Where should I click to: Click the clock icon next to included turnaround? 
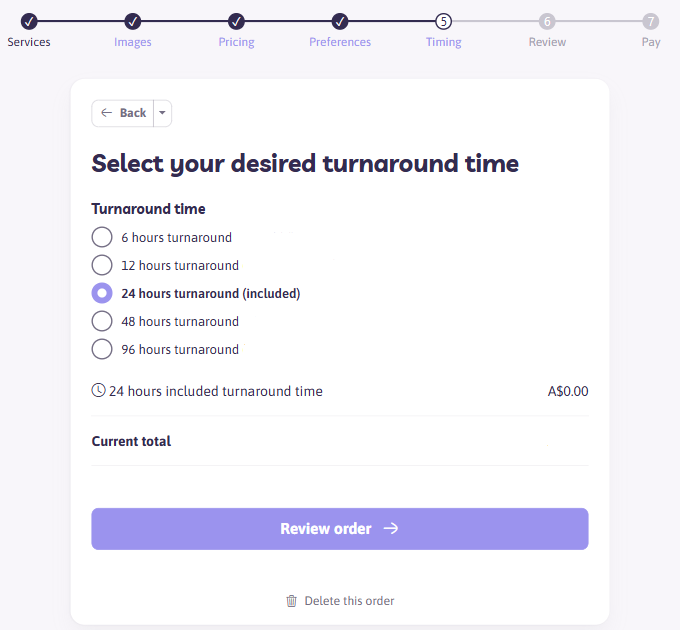(x=98, y=390)
